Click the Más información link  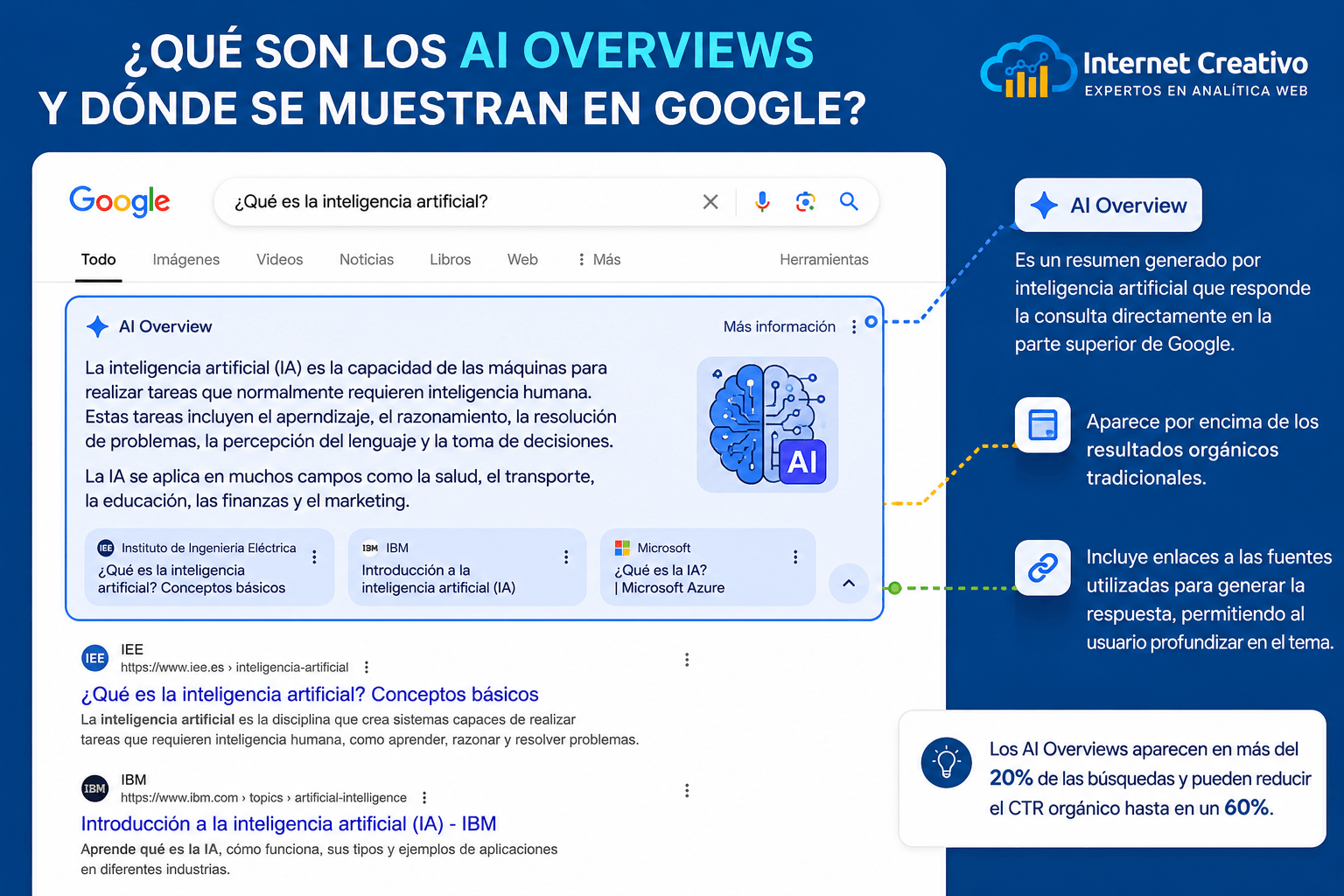[x=780, y=326]
